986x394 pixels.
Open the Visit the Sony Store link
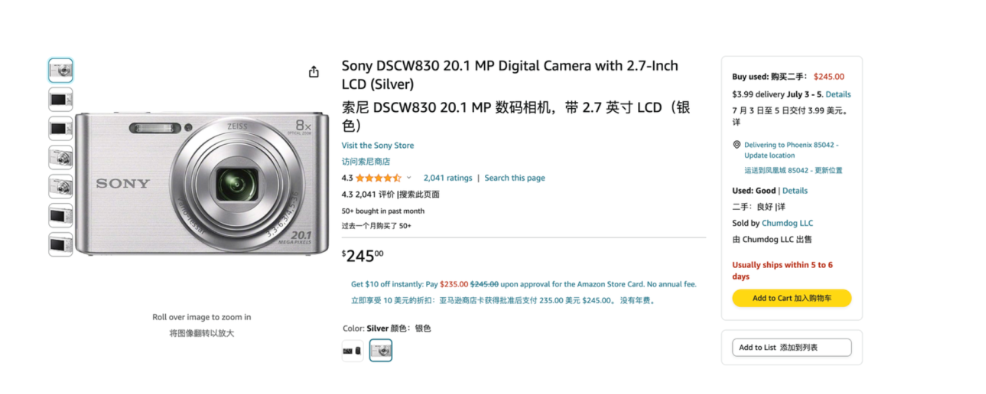pos(378,145)
